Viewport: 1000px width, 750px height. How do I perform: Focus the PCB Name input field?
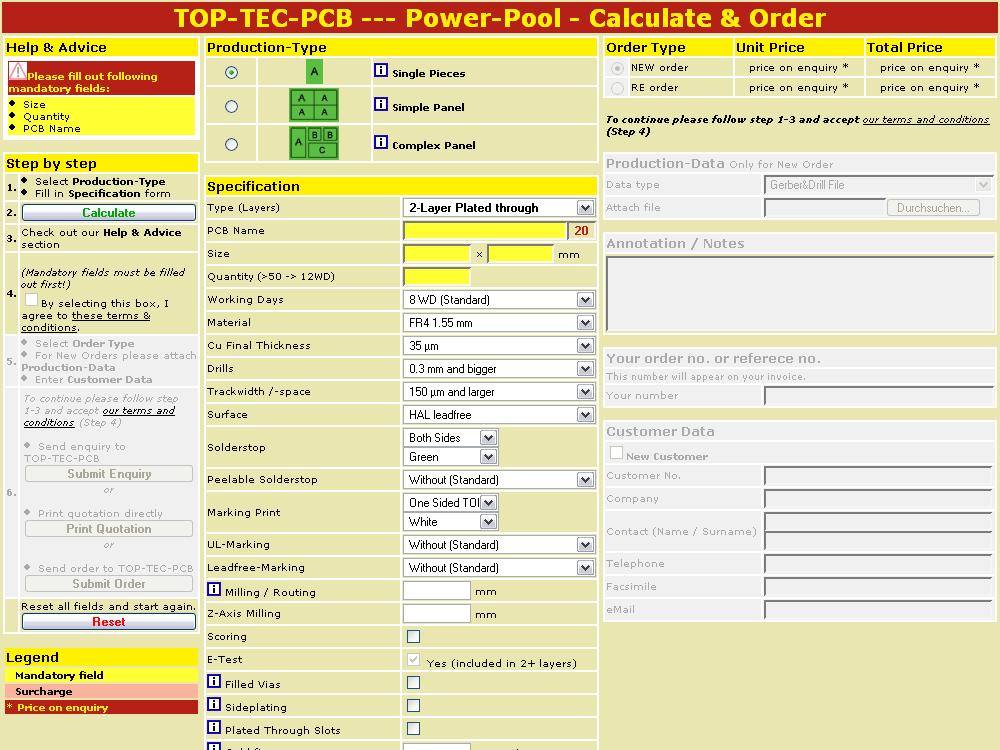pos(485,231)
